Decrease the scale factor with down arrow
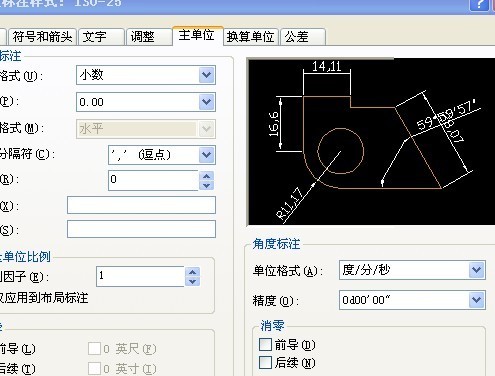This screenshot has width=495, height=376. [x=192, y=281]
